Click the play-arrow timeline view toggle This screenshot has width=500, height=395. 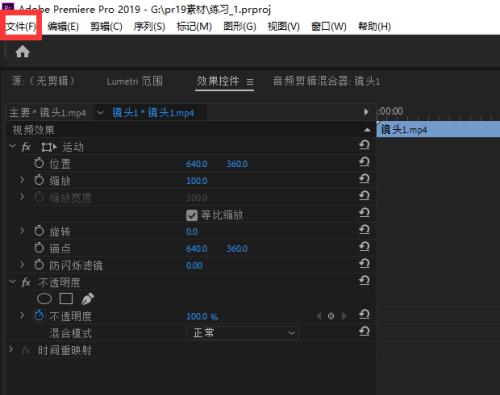[x=366, y=112]
